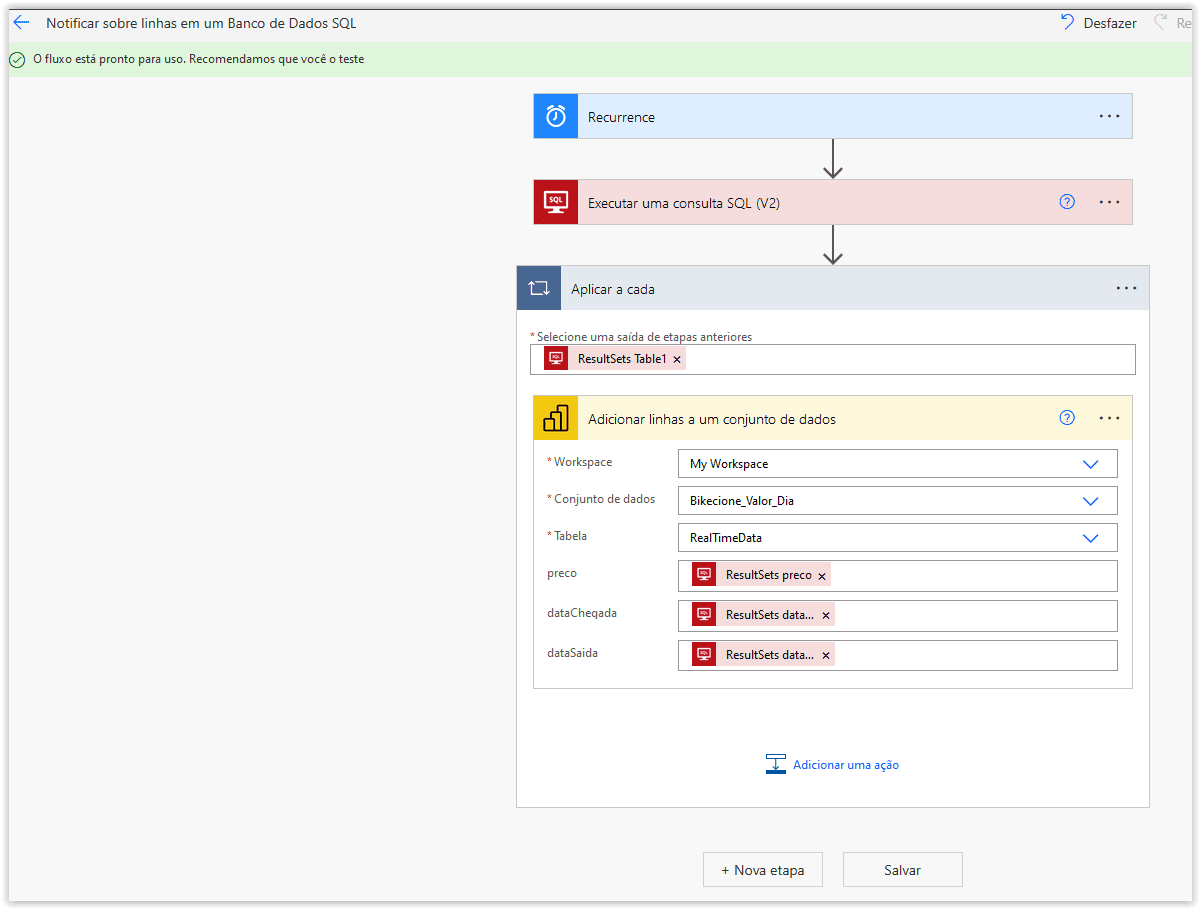This screenshot has width=1200, height=909.
Task: Click in the dataSaida input field
Action: pos(897,655)
